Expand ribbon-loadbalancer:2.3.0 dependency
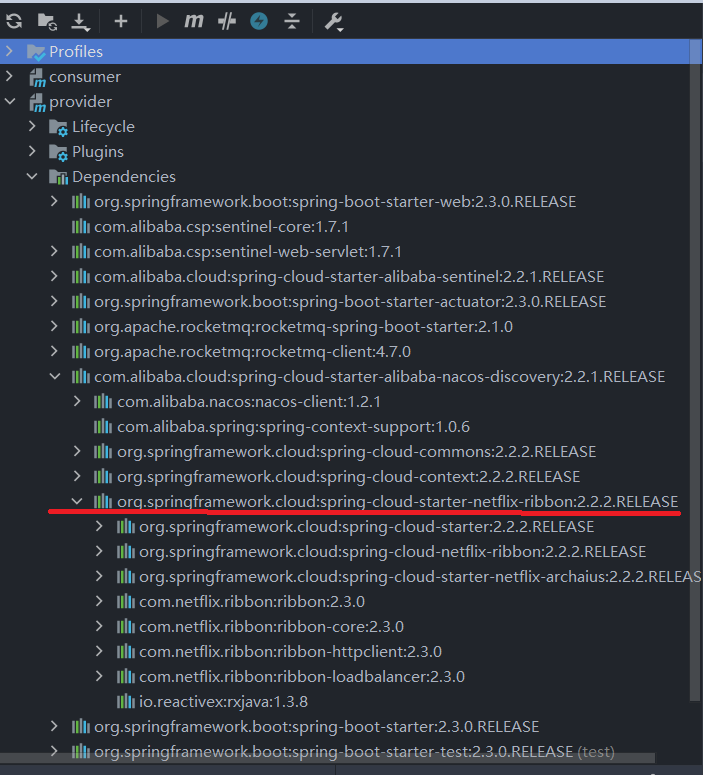Screen dimensions: 703x775 pos(99,676)
